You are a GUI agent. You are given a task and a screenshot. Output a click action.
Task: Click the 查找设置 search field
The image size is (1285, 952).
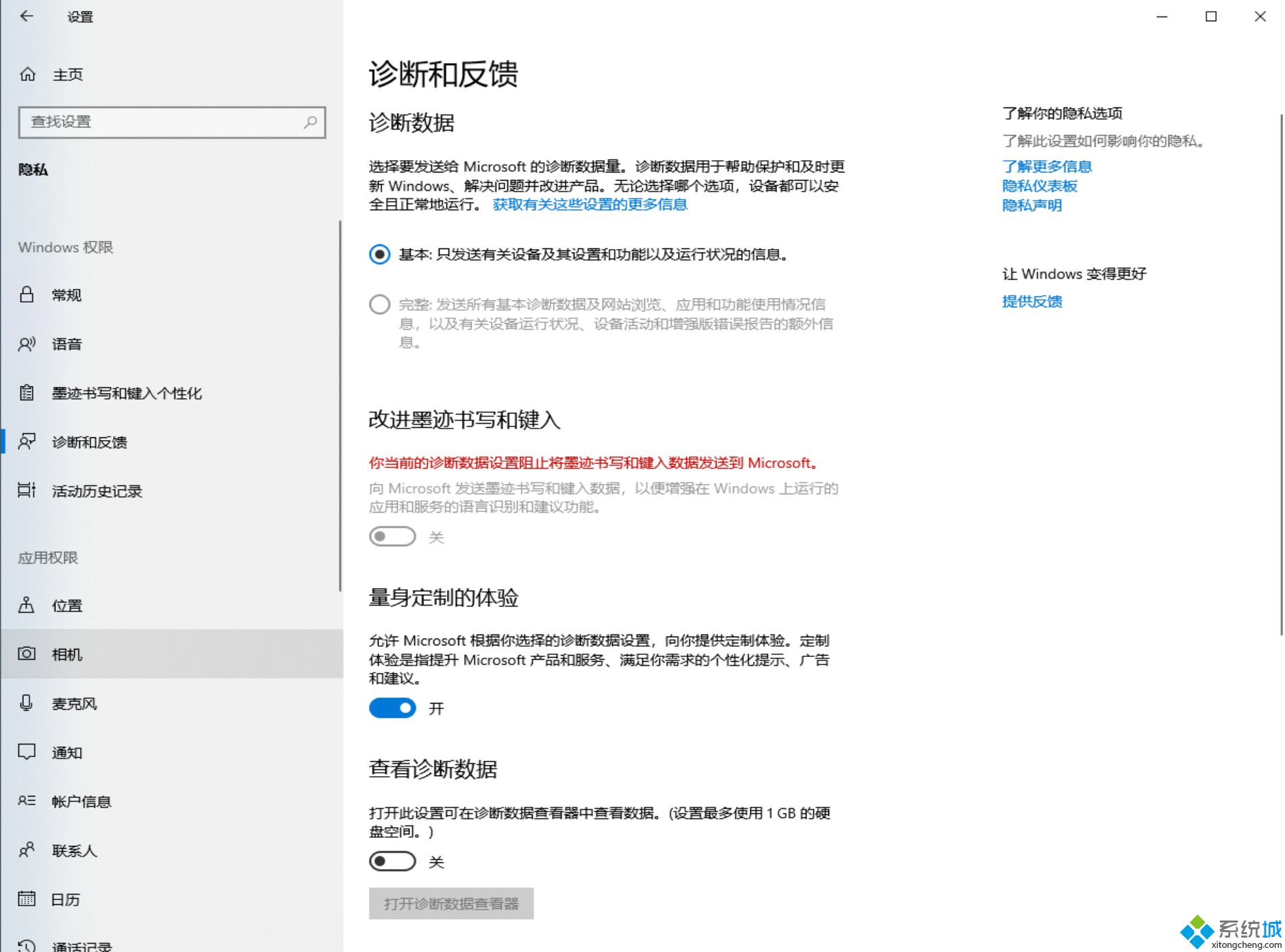pyautogui.click(x=172, y=122)
